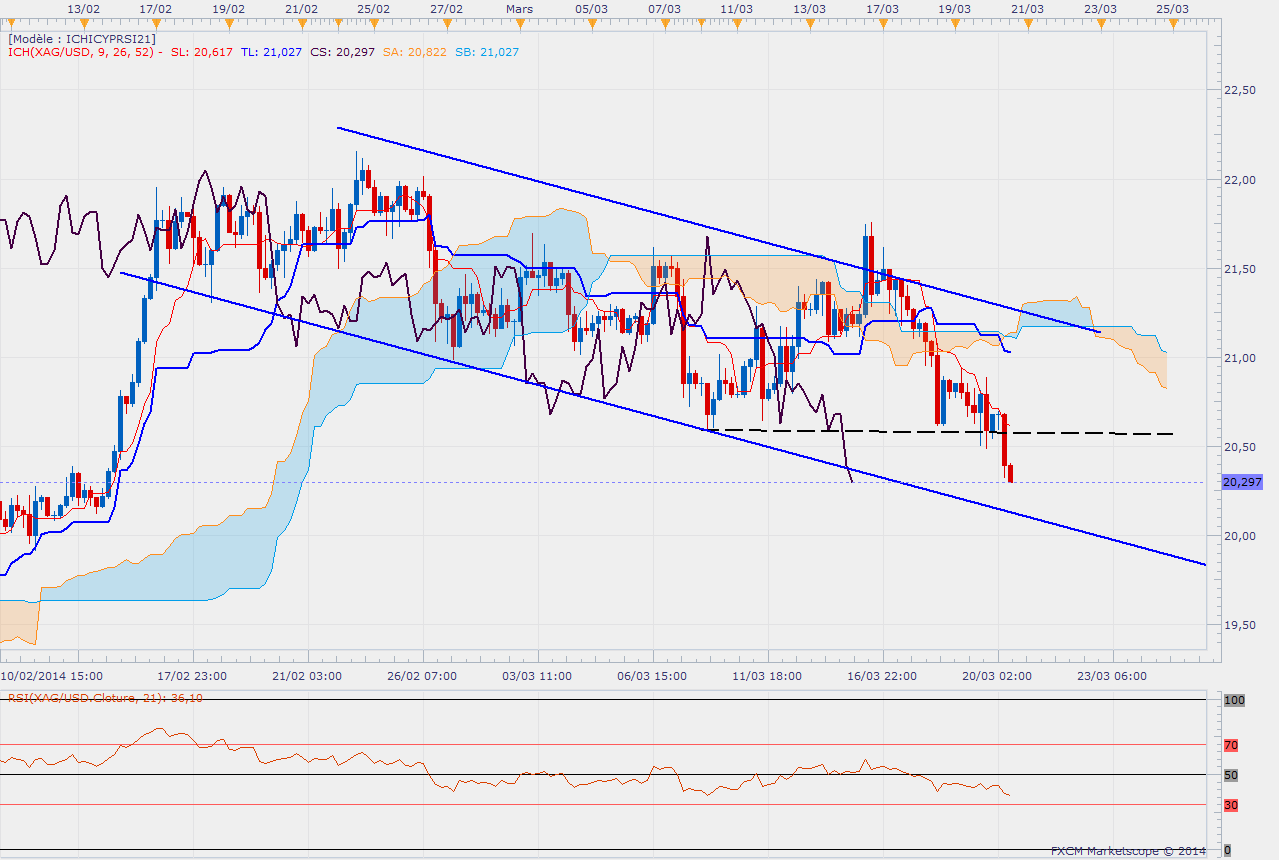Click the RSI 50 level label

point(1231,775)
